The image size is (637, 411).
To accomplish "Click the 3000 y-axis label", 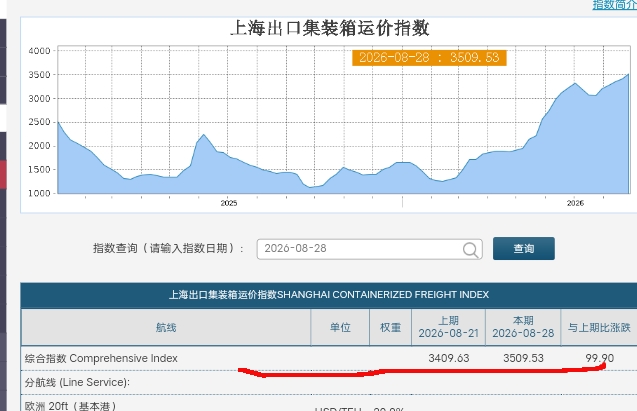I will [x=39, y=99].
